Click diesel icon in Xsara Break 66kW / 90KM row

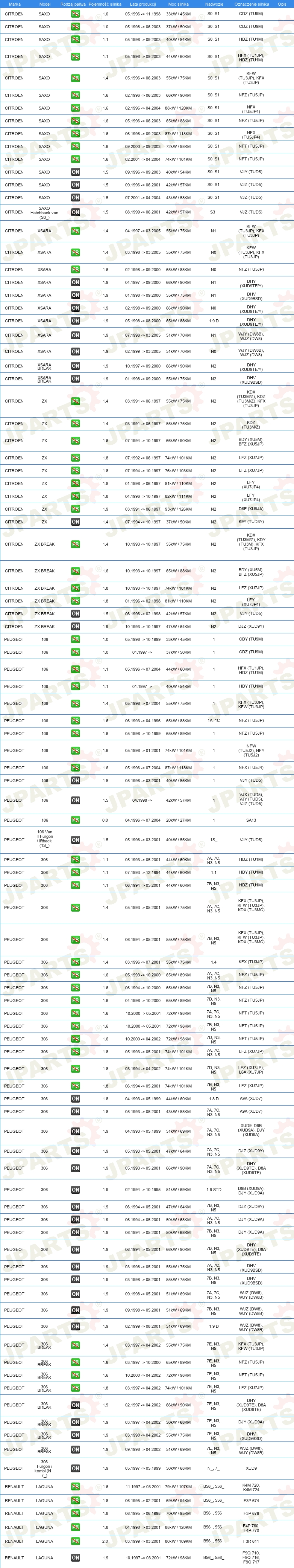pyautogui.click(x=75, y=366)
